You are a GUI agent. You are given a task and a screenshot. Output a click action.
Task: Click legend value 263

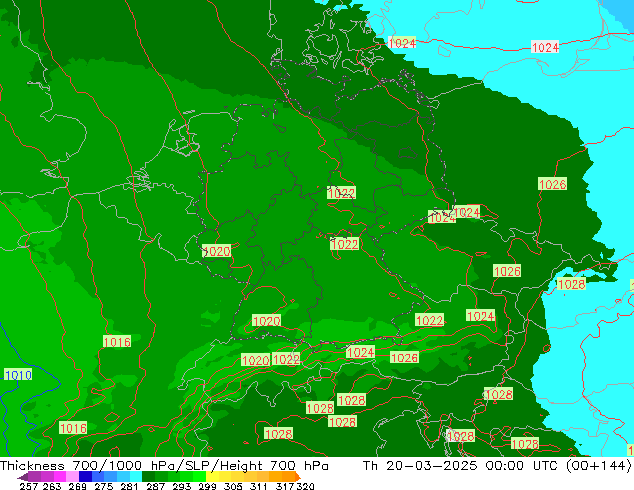tap(52, 486)
